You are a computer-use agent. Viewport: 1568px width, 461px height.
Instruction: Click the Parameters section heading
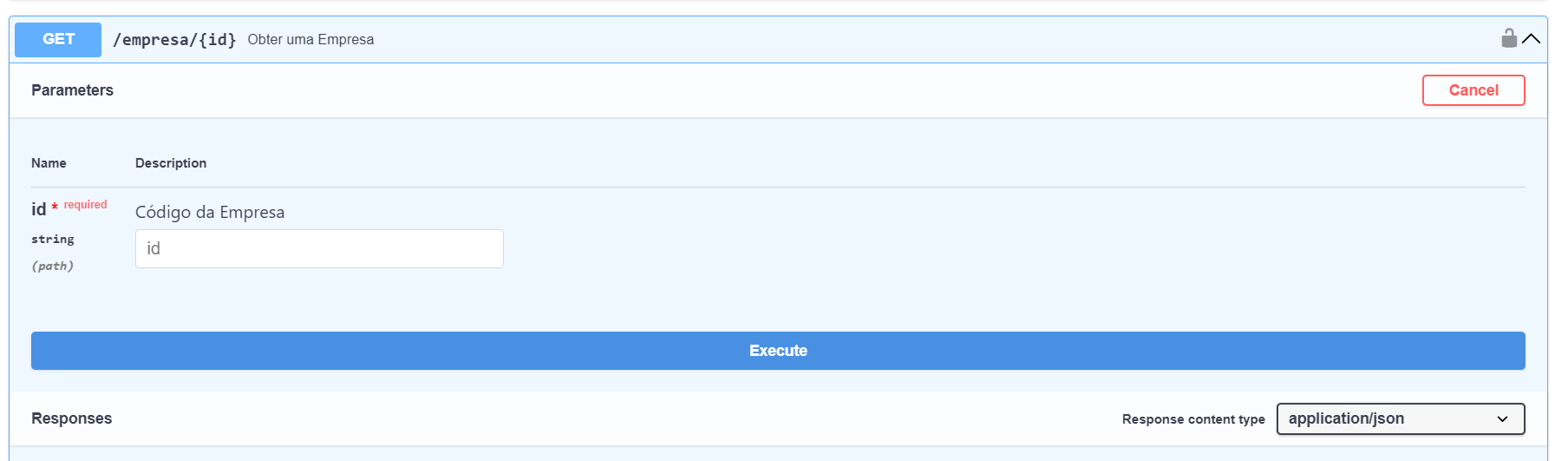point(72,90)
